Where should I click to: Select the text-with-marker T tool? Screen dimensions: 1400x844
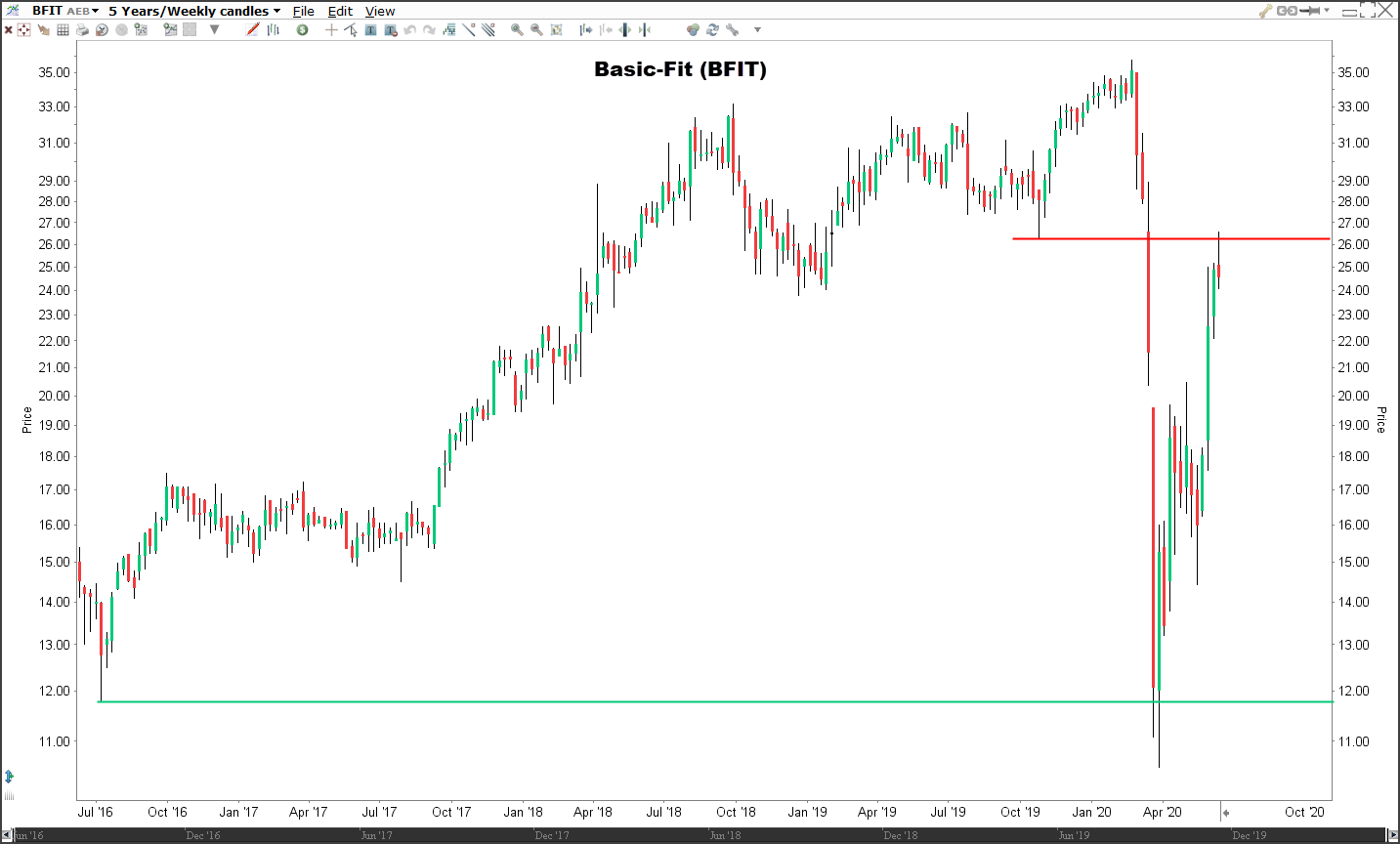tap(391, 30)
